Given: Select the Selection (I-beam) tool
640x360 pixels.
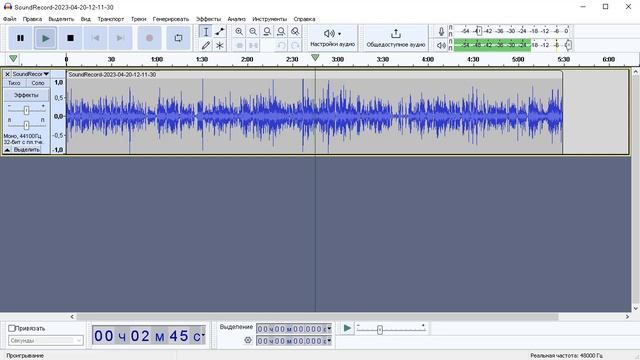Looking at the screenshot, I should [x=206, y=31].
